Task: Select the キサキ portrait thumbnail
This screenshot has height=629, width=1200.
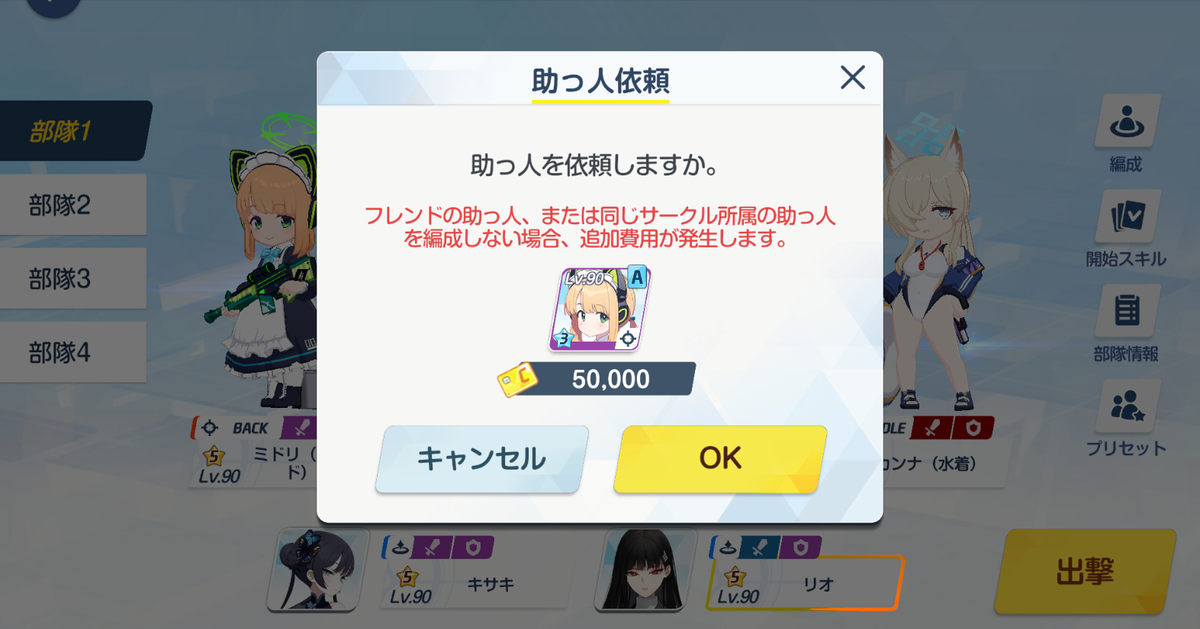Action: [x=312, y=570]
